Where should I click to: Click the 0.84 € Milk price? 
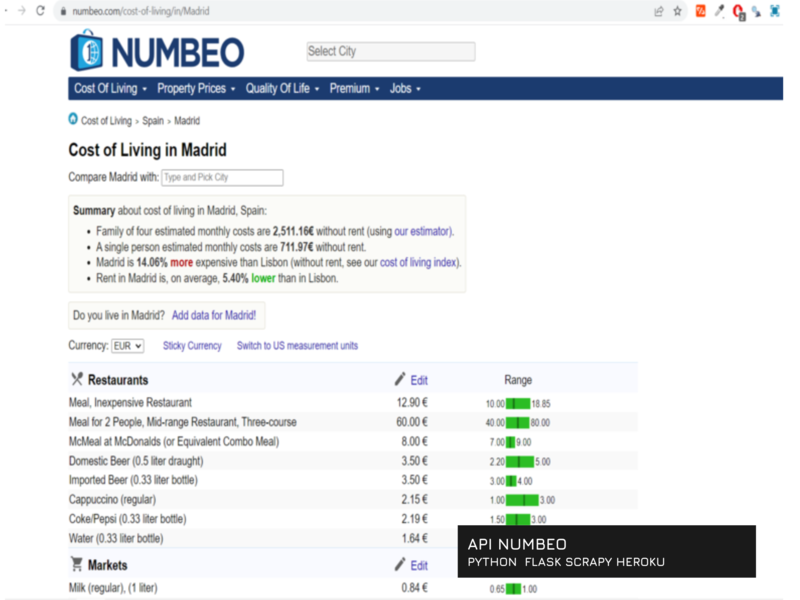414,588
